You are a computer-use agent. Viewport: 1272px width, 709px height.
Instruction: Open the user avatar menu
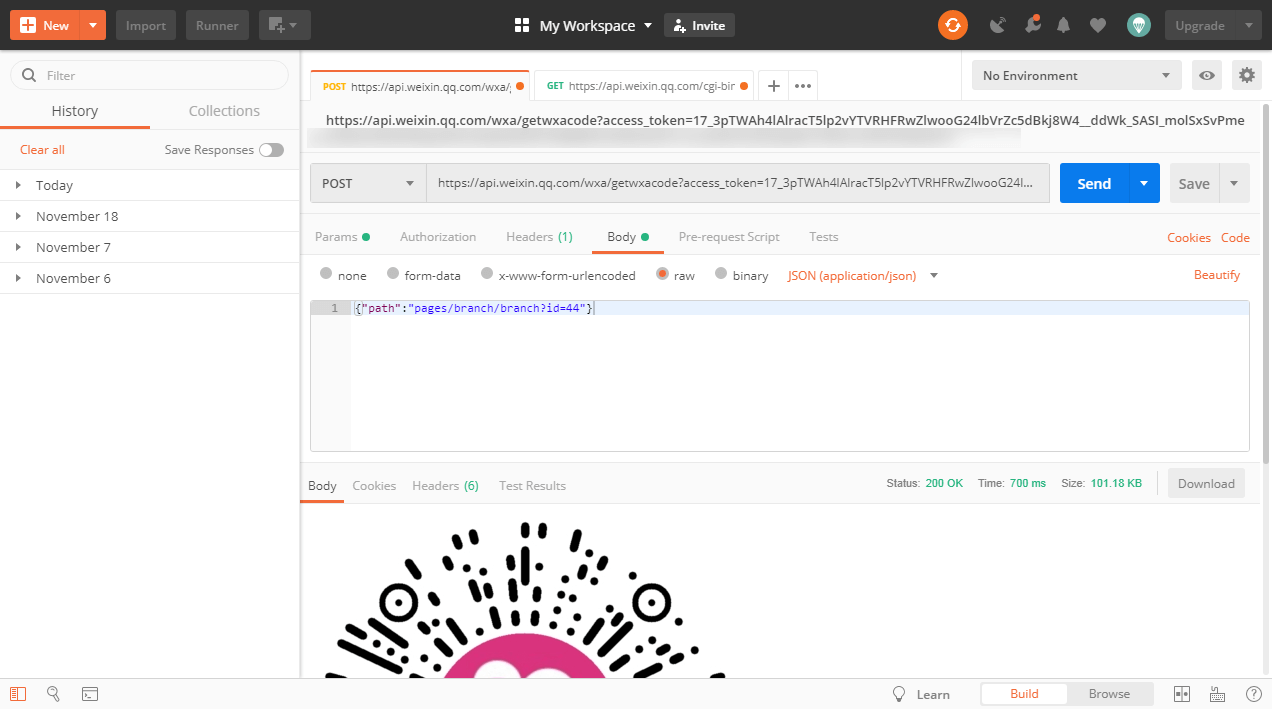point(1138,25)
